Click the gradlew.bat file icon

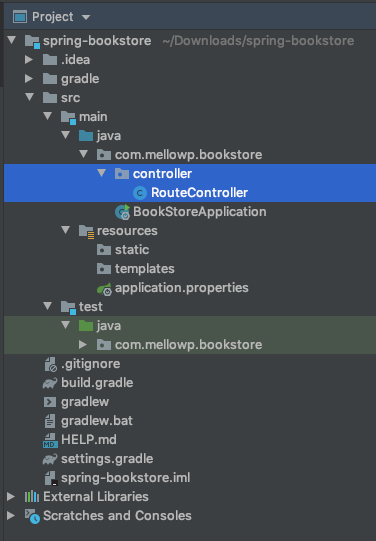point(50,421)
